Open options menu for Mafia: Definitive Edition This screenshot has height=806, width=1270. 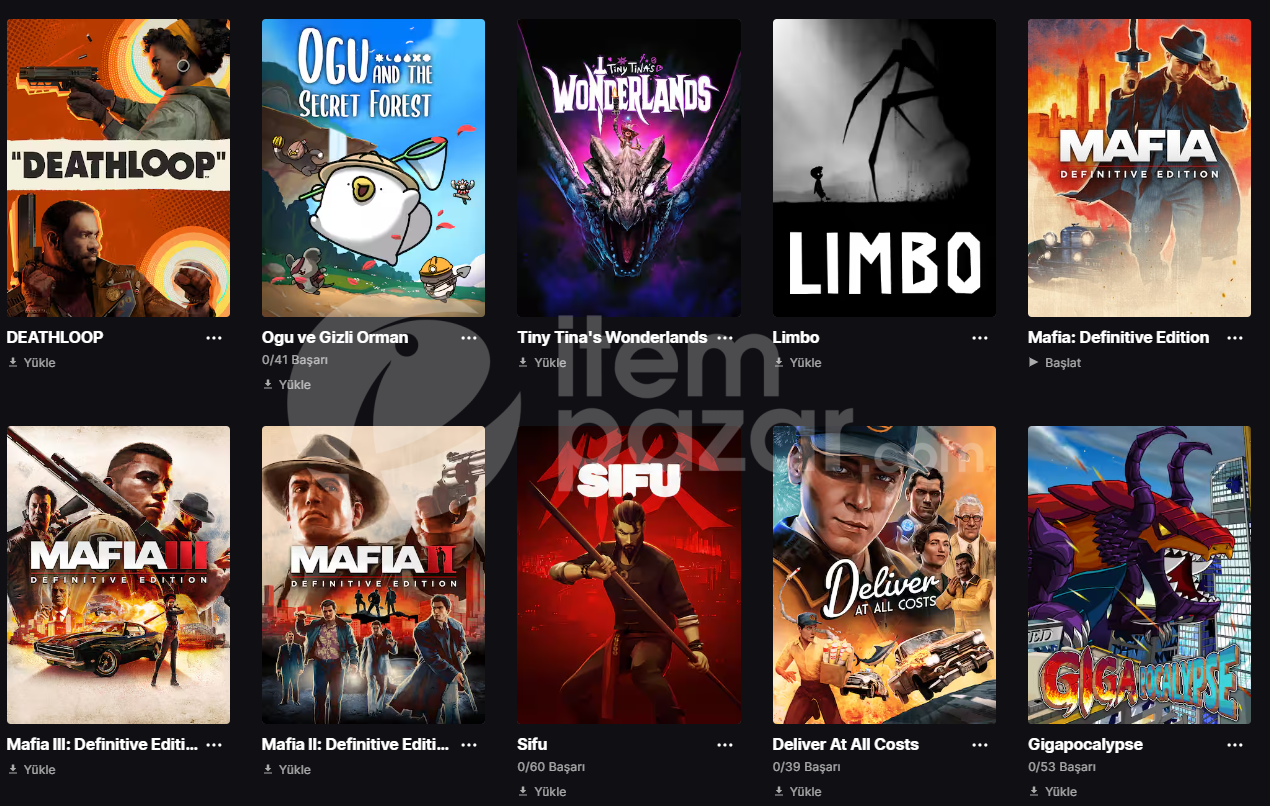coord(1235,338)
